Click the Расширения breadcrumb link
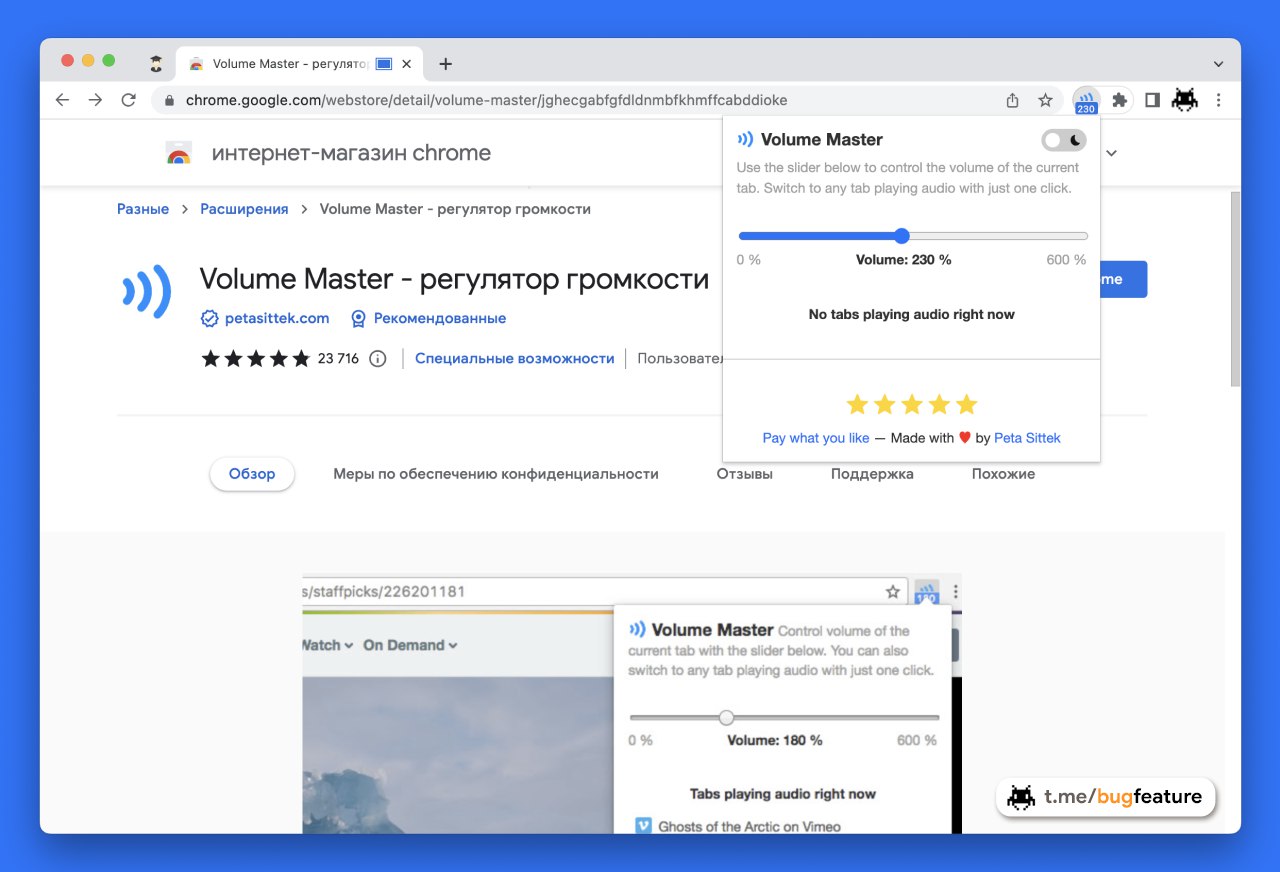1280x872 pixels. [x=244, y=209]
